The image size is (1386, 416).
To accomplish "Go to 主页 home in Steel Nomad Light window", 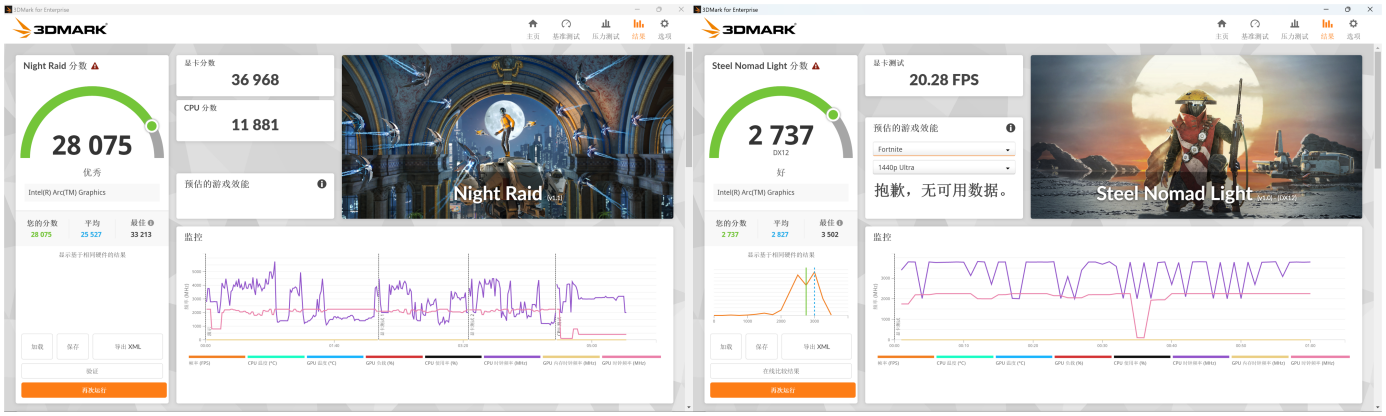I will (1222, 28).
